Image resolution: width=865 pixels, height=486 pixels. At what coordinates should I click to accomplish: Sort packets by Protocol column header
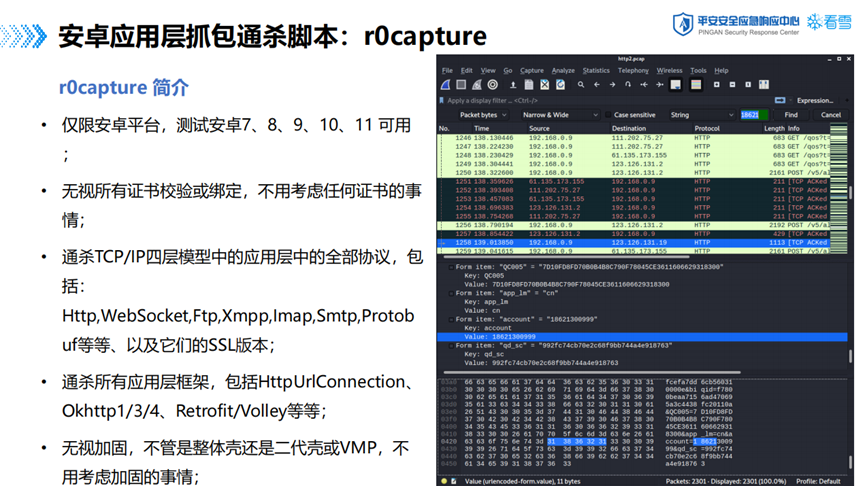(726, 129)
